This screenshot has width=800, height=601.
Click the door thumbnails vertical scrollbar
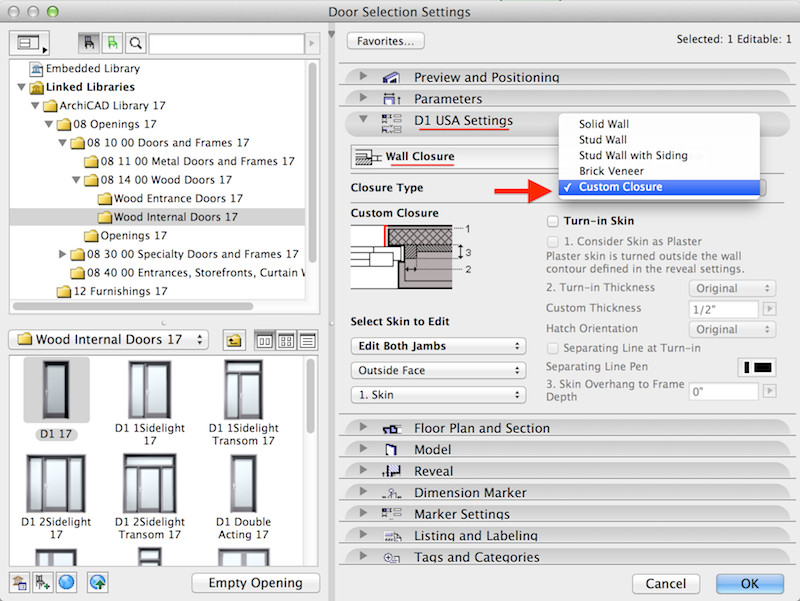tap(311, 396)
